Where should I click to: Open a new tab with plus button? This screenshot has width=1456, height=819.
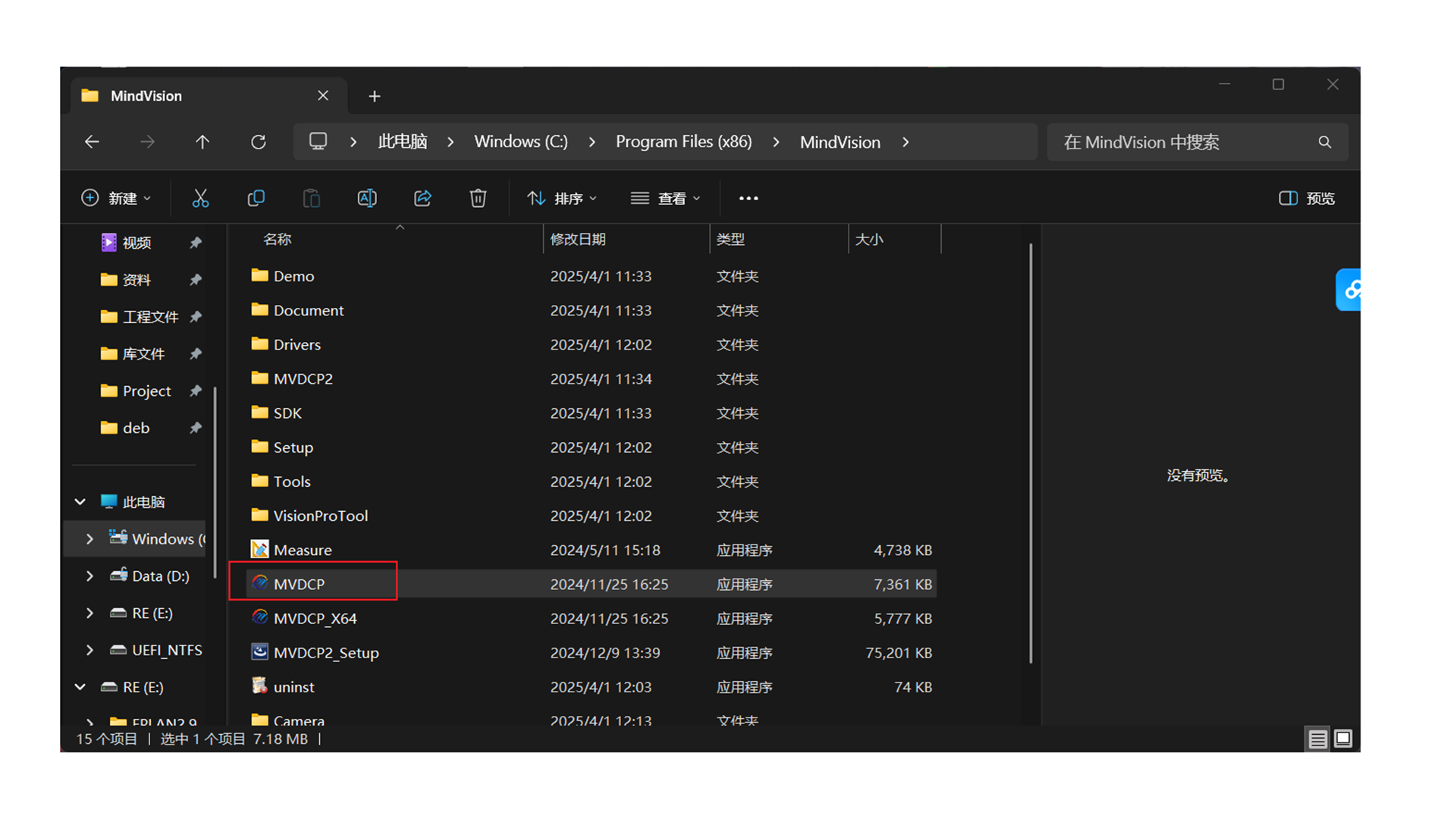tap(375, 96)
